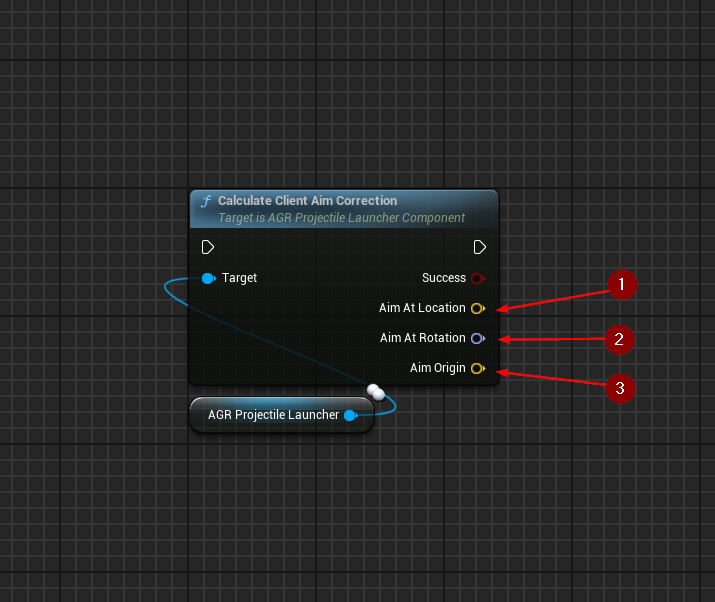Click the Target pin label
Screen dimensions: 715x602
(x=239, y=278)
